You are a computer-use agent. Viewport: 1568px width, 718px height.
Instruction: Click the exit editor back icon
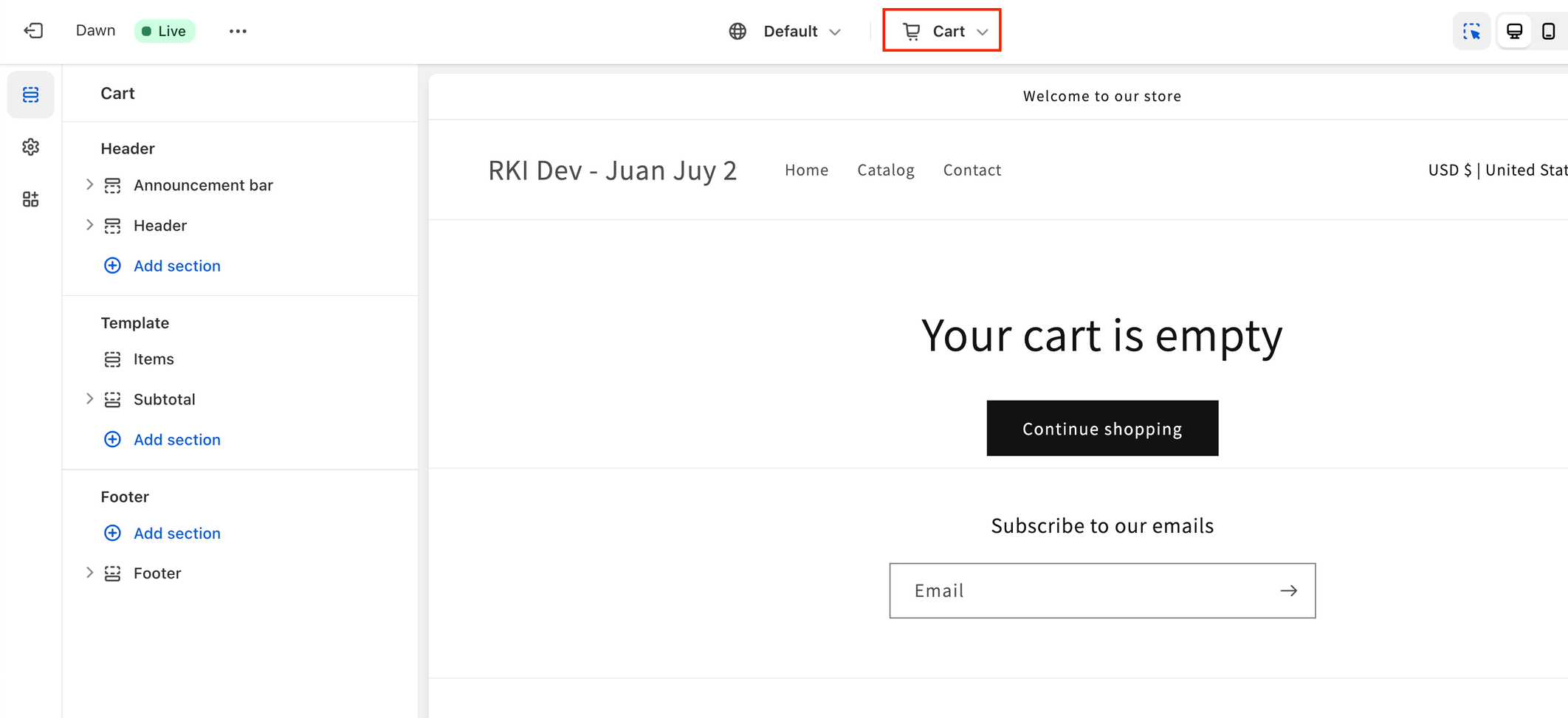coord(33,31)
